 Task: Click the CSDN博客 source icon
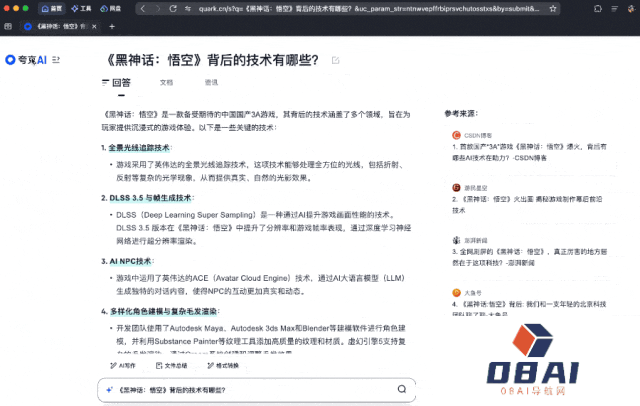click(x=455, y=133)
